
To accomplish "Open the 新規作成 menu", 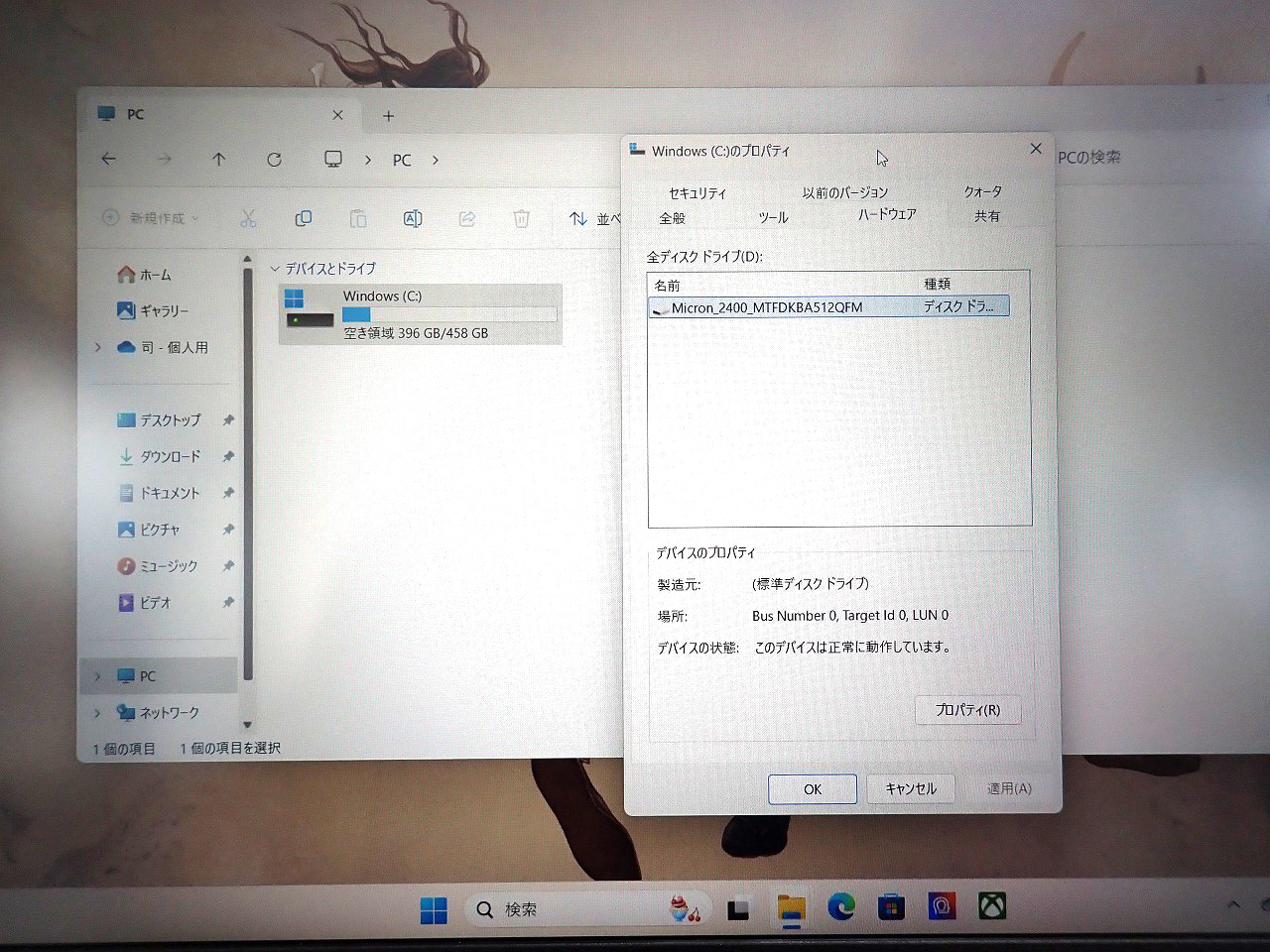I will click(151, 218).
